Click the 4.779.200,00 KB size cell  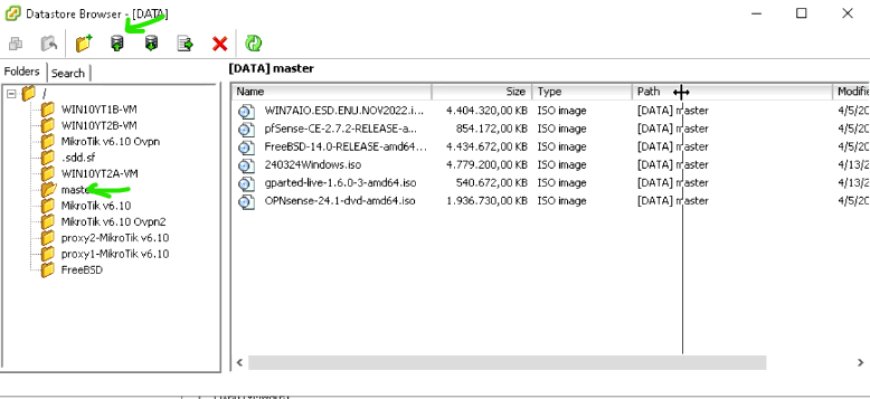486,165
